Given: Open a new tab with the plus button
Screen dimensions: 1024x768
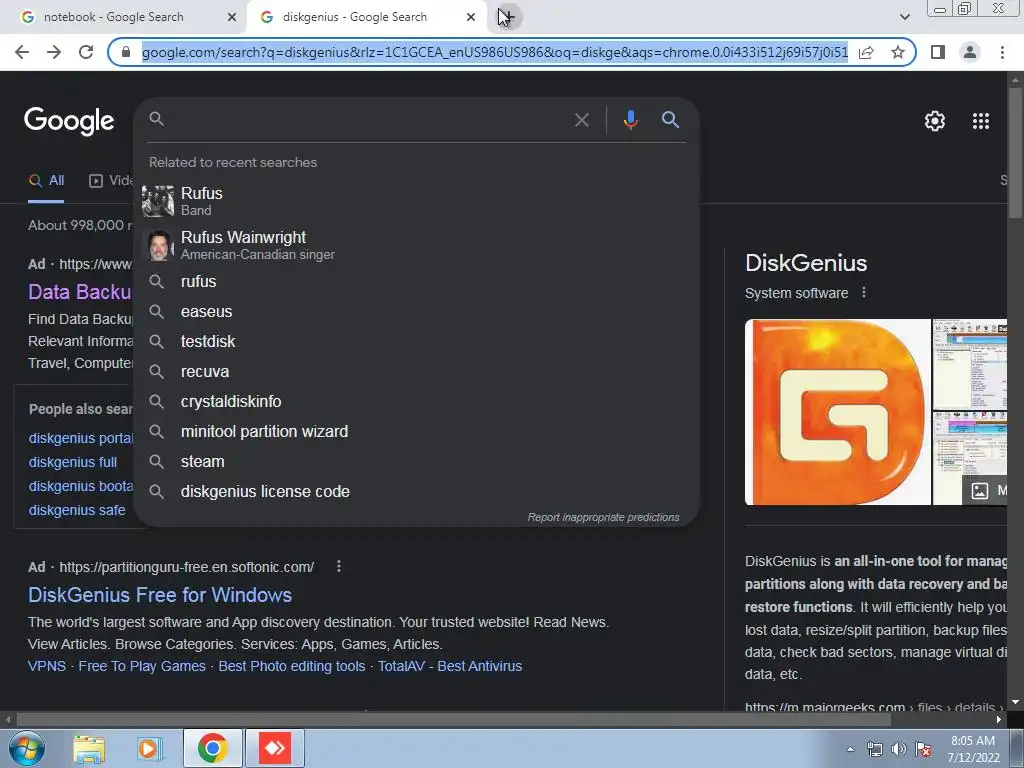Looking at the screenshot, I should pyautogui.click(x=507, y=17).
